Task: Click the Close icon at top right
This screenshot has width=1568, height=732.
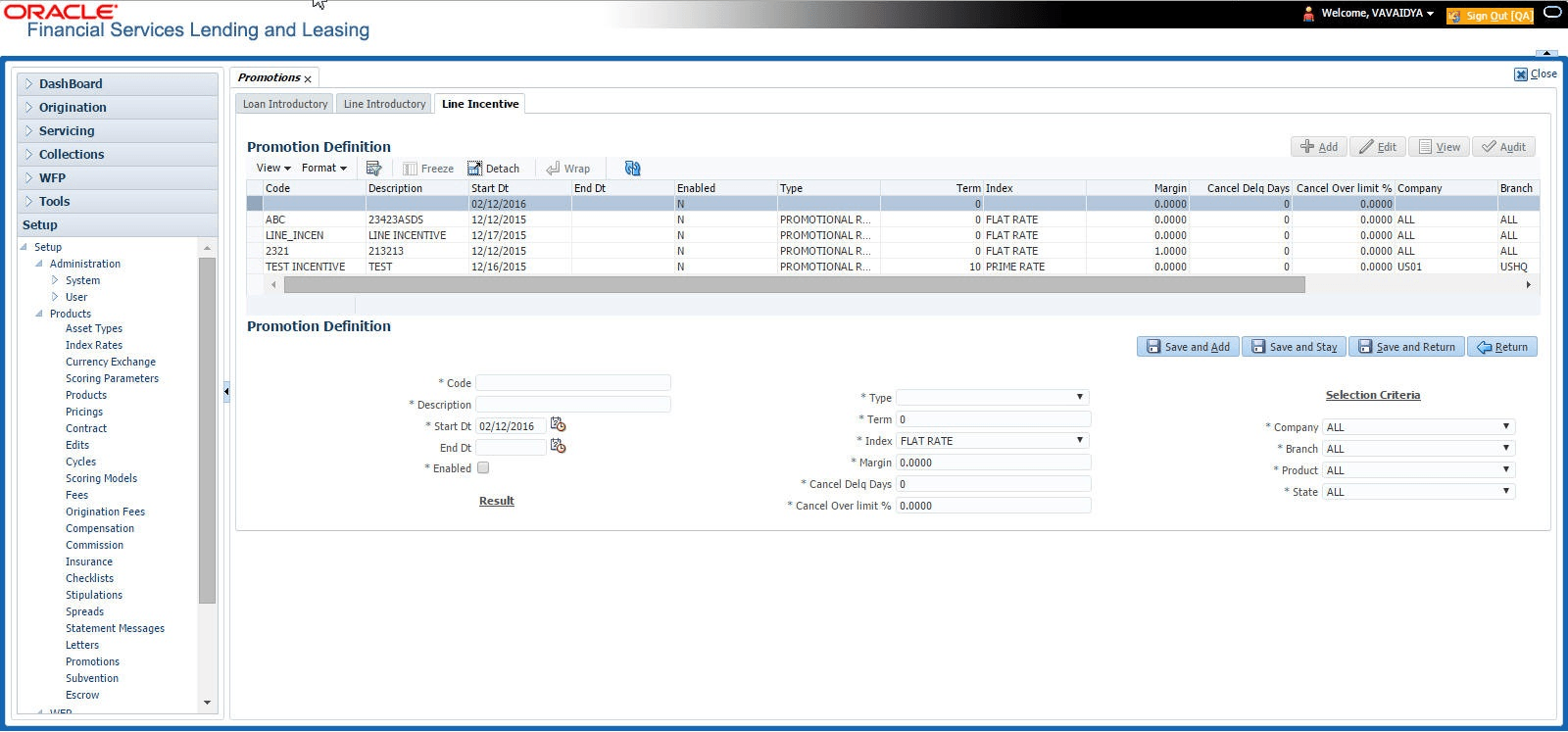Action: pos(1521,74)
